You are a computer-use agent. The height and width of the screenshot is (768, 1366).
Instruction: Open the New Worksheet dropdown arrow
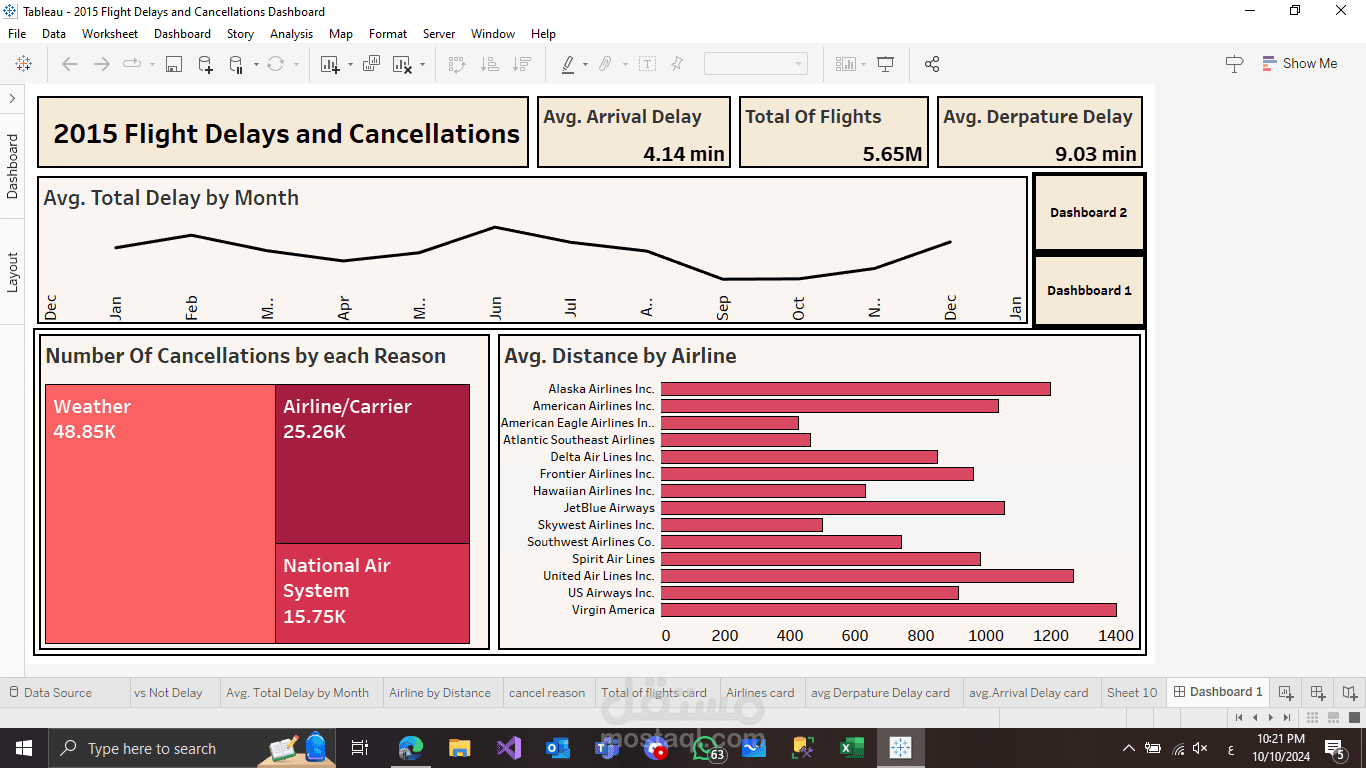click(350, 65)
